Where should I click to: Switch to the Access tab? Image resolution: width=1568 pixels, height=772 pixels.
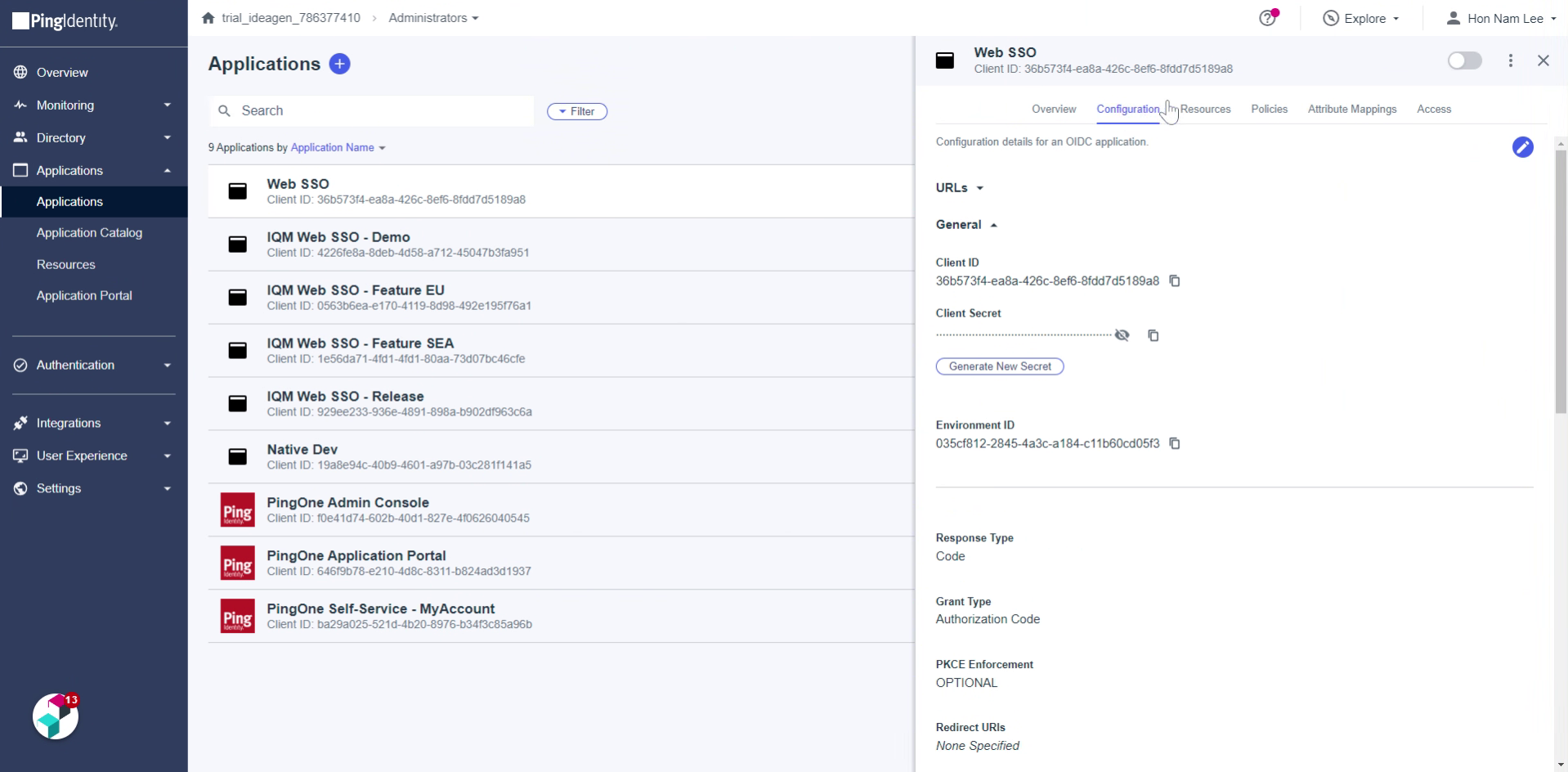(1434, 109)
